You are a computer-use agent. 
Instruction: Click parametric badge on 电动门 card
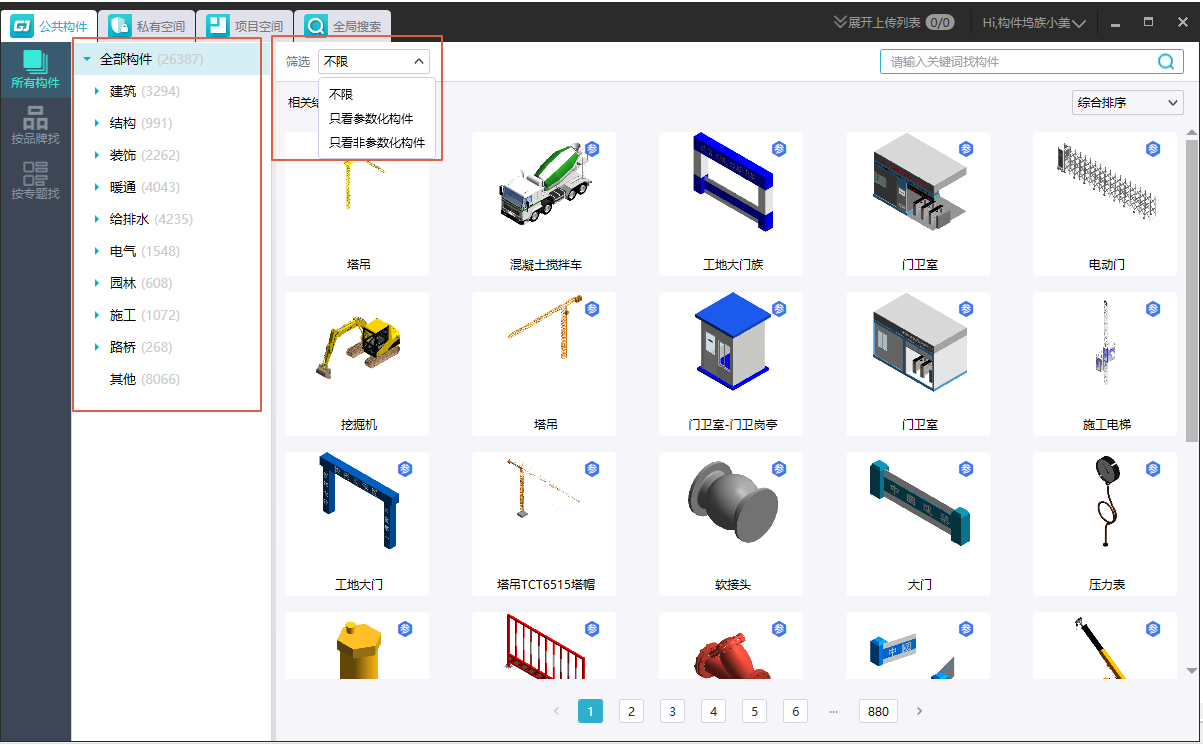point(1153,149)
